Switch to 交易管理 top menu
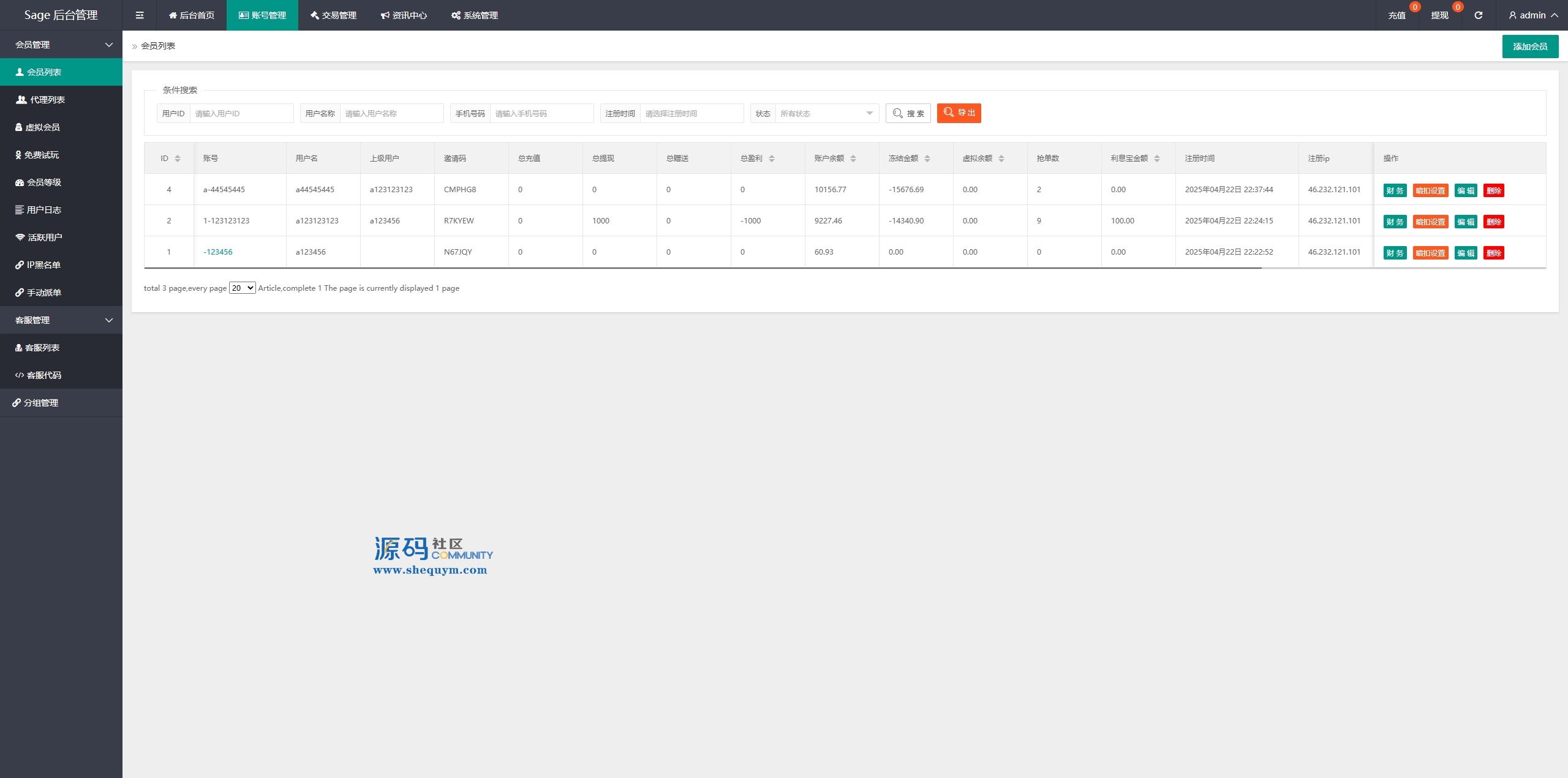Image resolution: width=1568 pixels, height=778 pixels. [333, 15]
